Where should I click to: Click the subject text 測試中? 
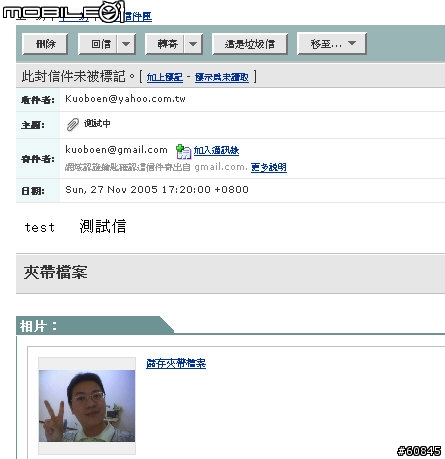pos(97,123)
